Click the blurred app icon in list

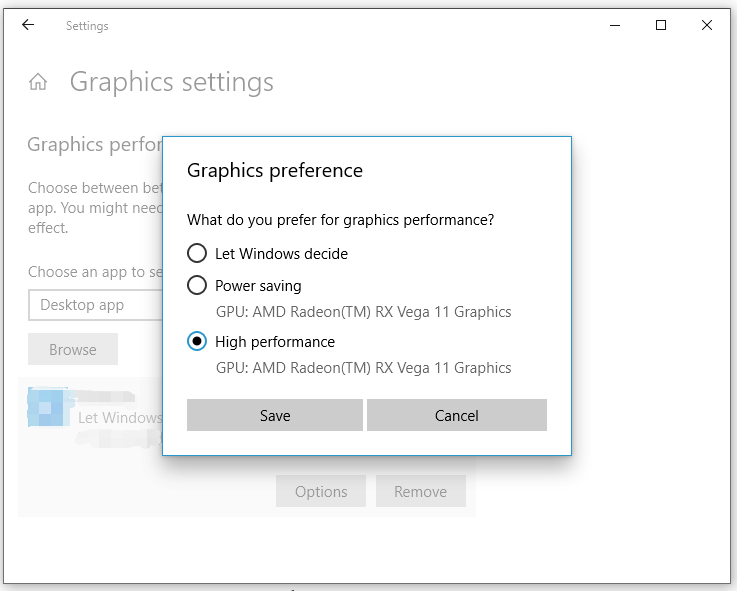(x=49, y=408)
